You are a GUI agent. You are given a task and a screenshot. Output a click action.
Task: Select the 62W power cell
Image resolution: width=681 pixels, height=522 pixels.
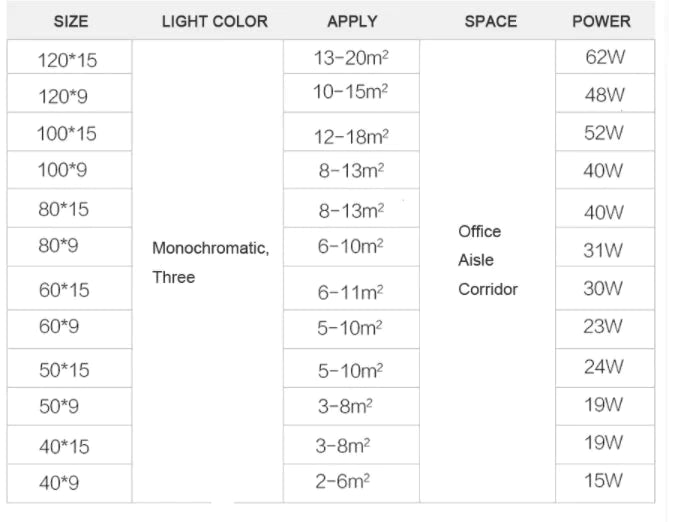pyautogui.click(x=605, y=57)
